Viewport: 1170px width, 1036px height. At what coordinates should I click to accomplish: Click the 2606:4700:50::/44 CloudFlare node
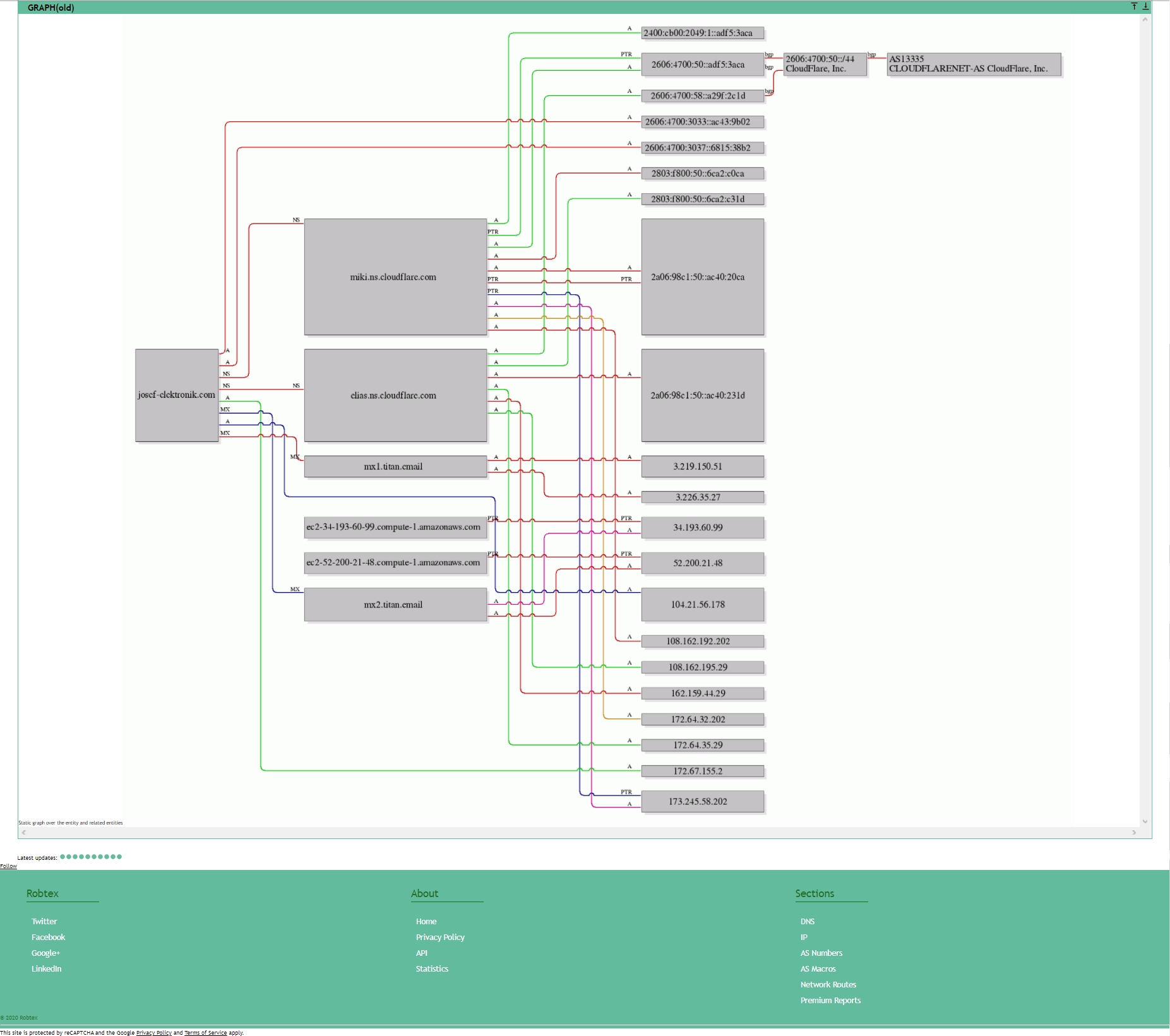[x=825, y=64]
